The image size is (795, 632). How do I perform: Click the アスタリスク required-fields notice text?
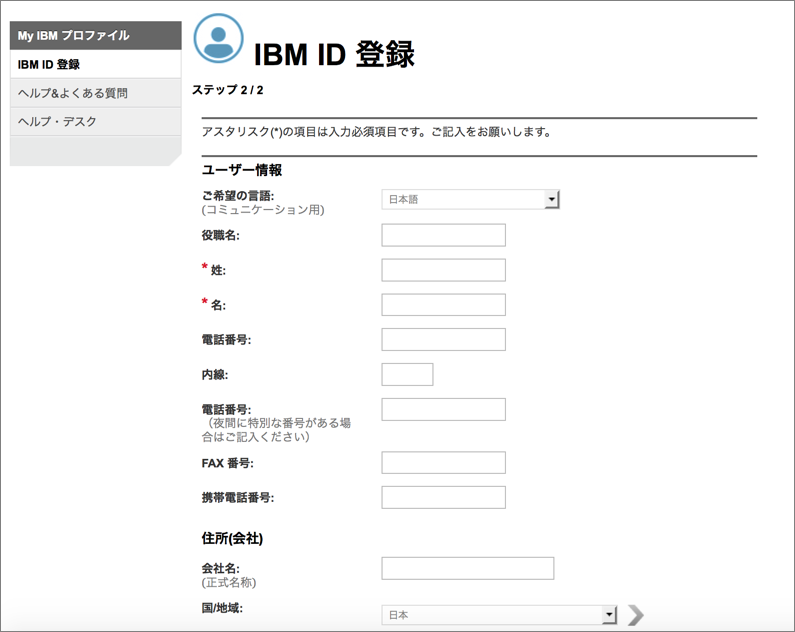click(376, 132)
